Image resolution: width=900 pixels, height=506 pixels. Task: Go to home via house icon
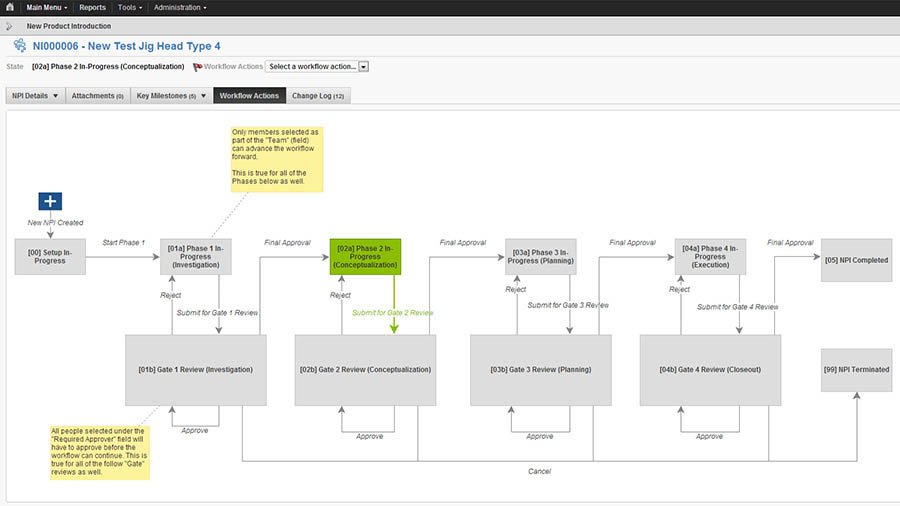coord(10,7)
